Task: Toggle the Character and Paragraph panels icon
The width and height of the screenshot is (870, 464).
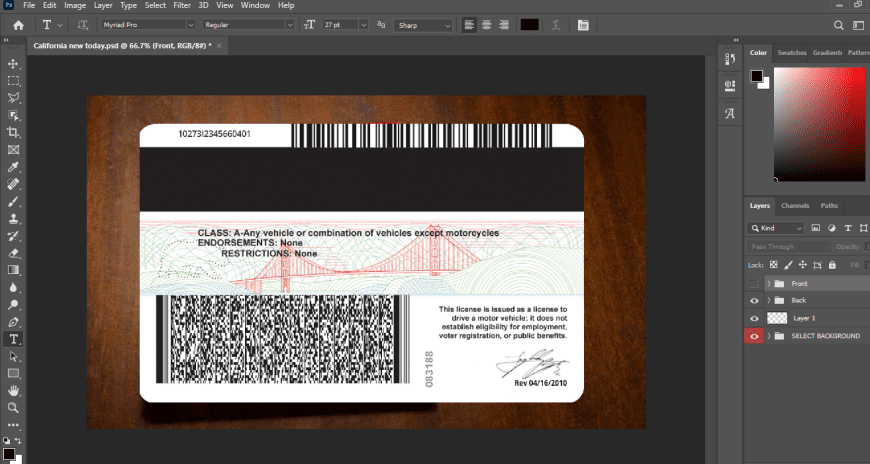Action: (x=583, y=25)
